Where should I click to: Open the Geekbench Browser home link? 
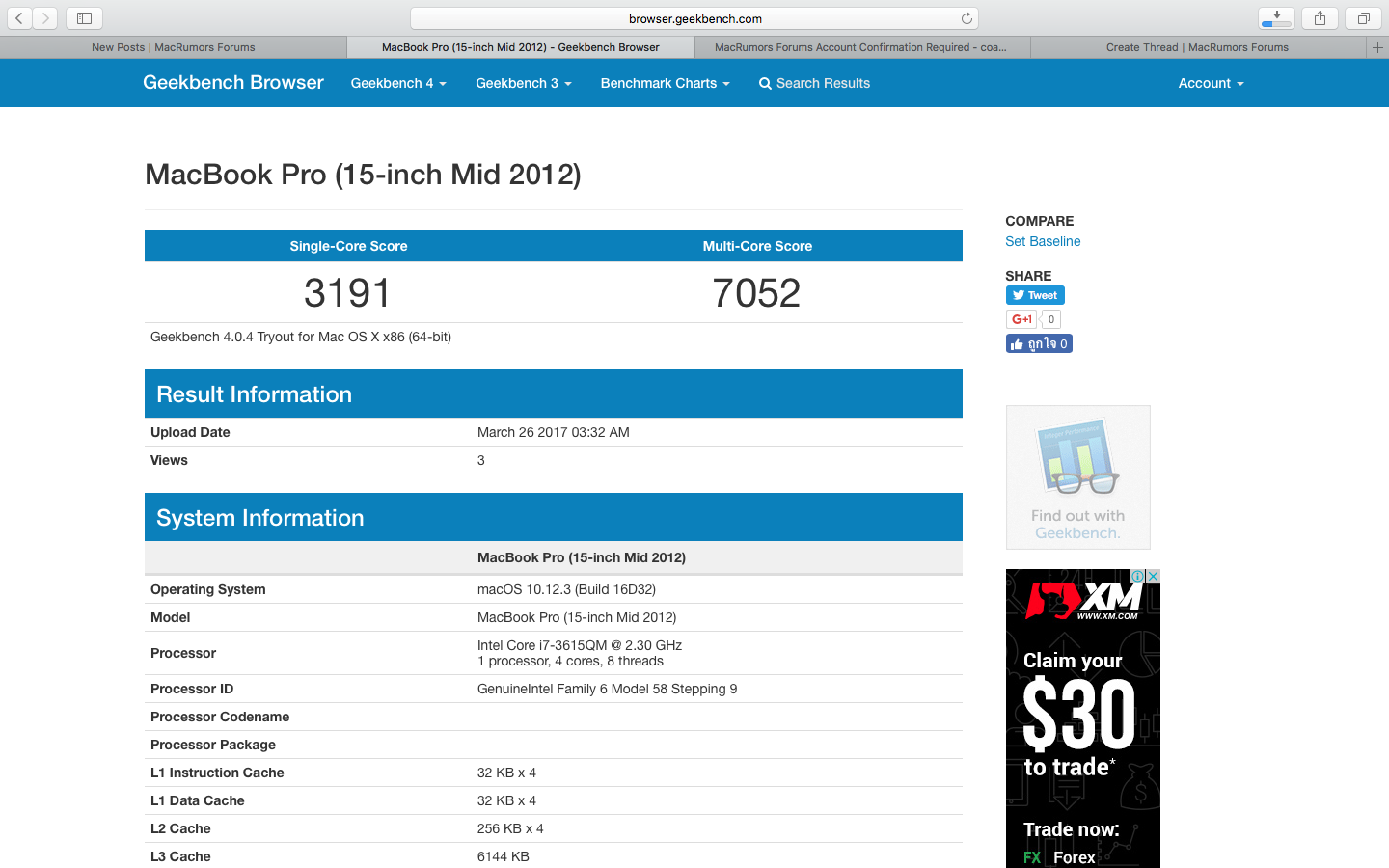[233, 82]
